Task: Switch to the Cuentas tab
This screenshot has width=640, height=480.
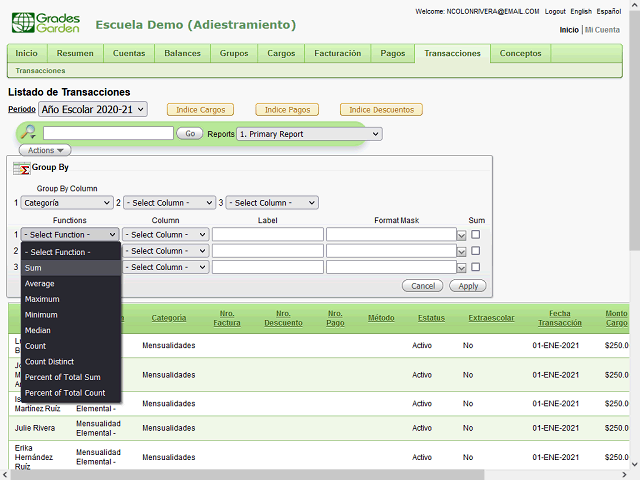Action: click(129, 53)
